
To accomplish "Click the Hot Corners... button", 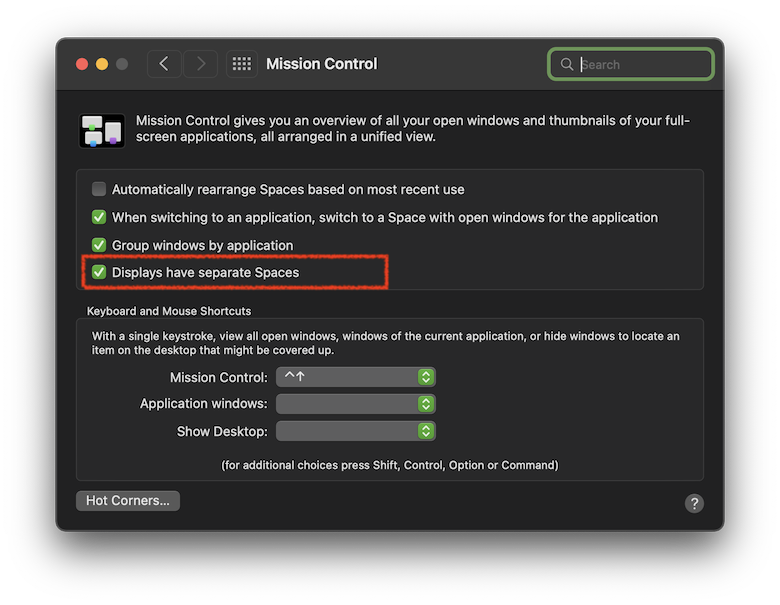I will point(128,501).
